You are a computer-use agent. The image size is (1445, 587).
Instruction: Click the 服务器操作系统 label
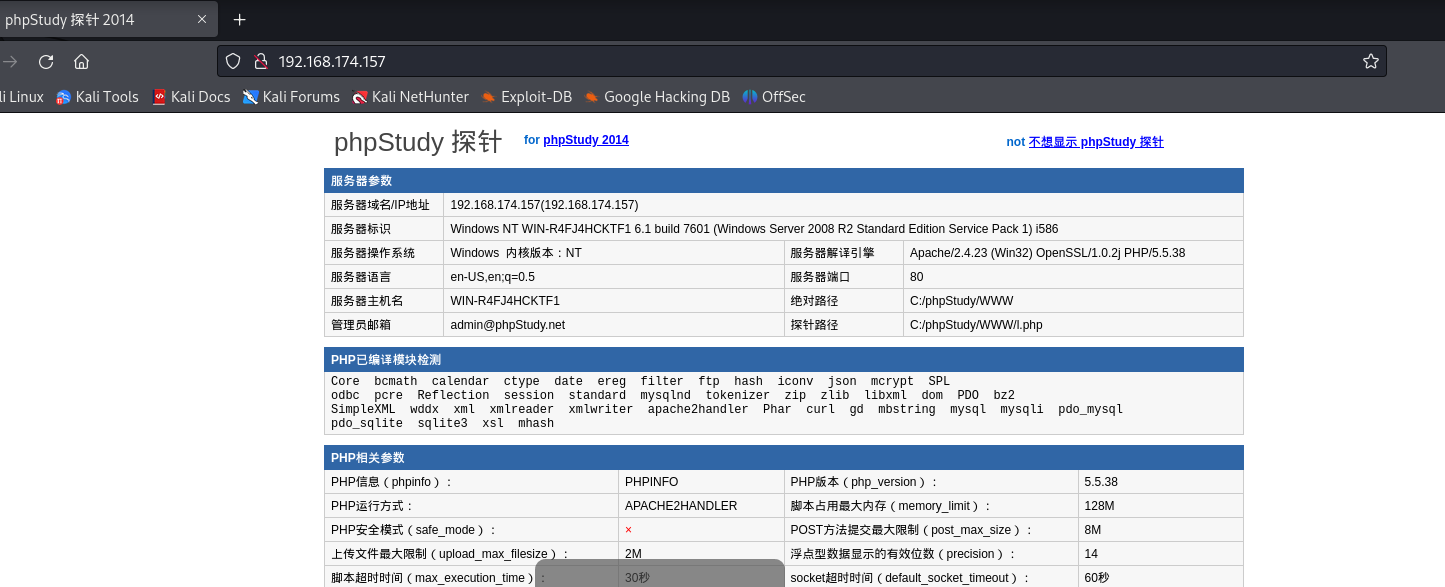click(x=373, y=253)
